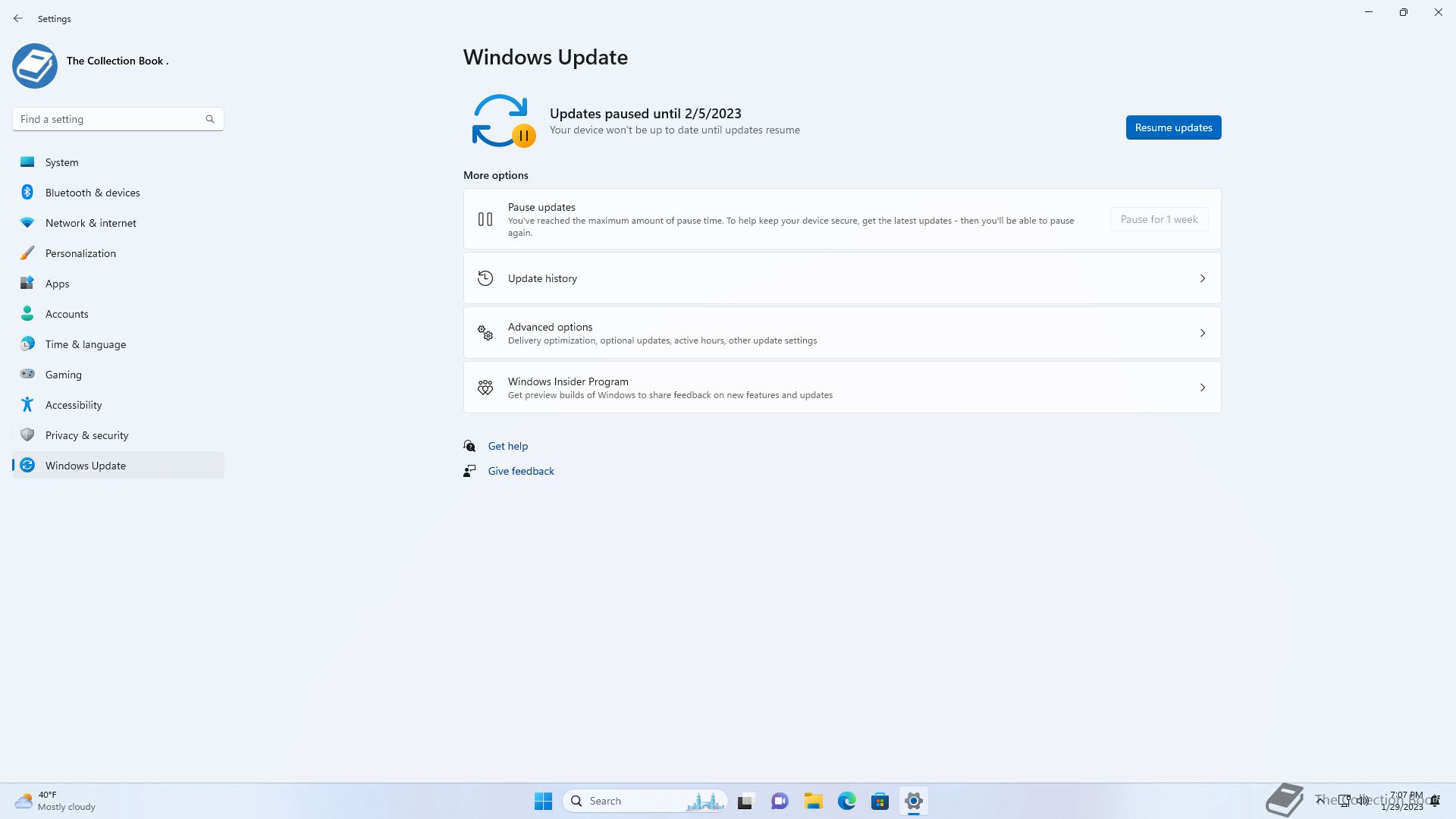Open Accessibility settings
The width and height of the screenshot is (1456, 819).
(118, 404)
